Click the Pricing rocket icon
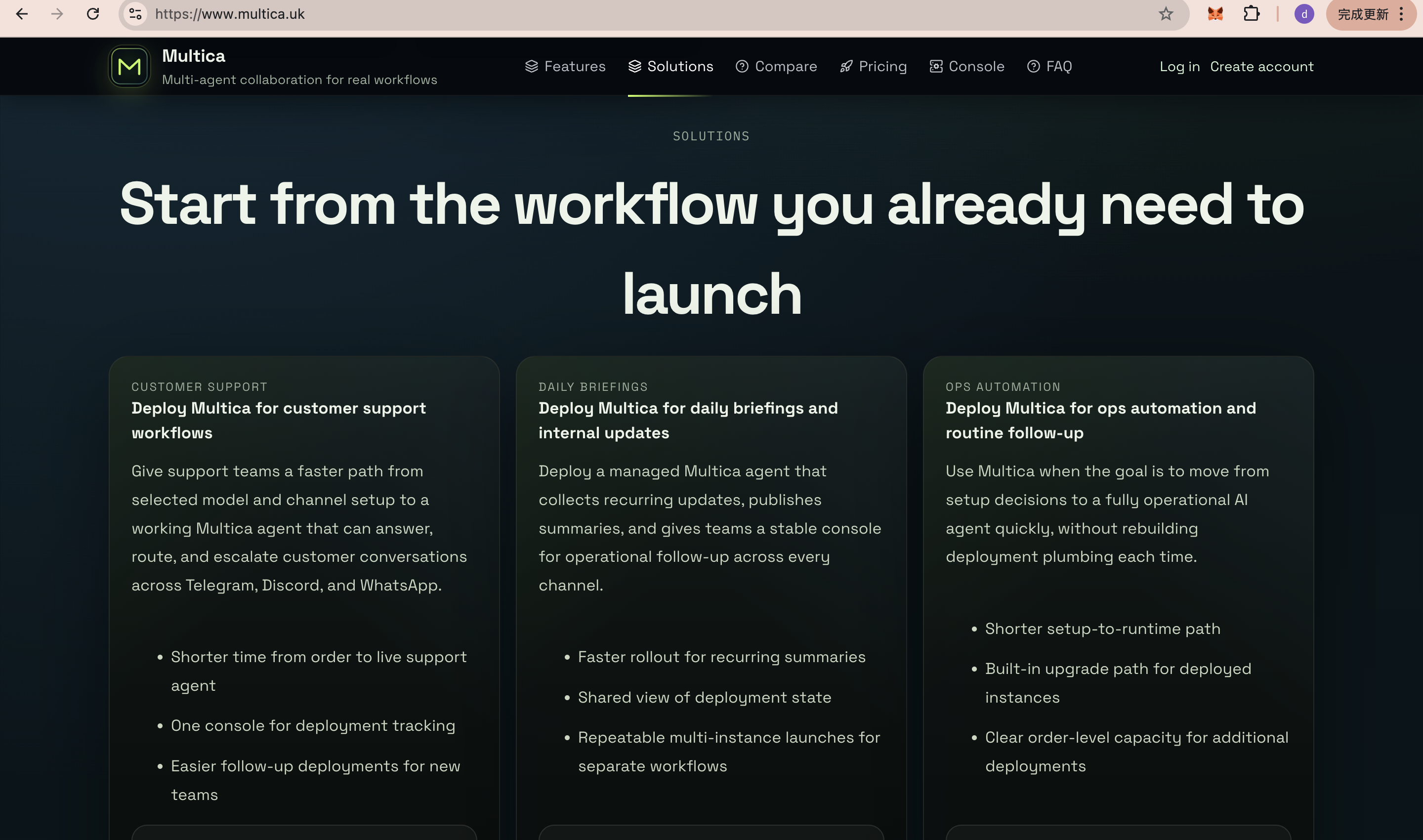Screen dimensions: 1423x840 click(846, 66)
